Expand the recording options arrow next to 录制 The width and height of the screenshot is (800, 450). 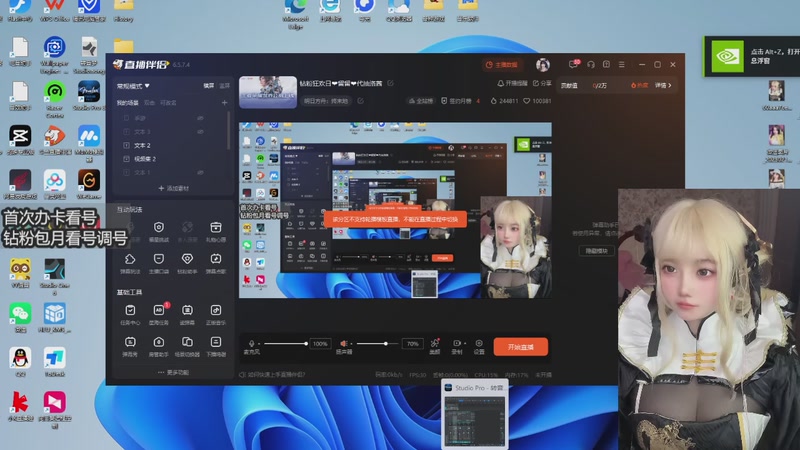click(465, 343)
